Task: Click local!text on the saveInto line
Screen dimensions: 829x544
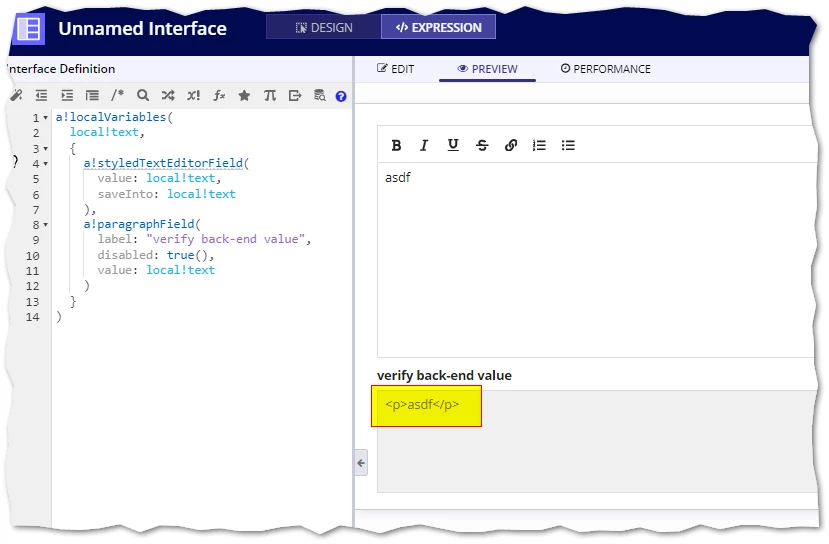Action: click(x=201, y=194)
